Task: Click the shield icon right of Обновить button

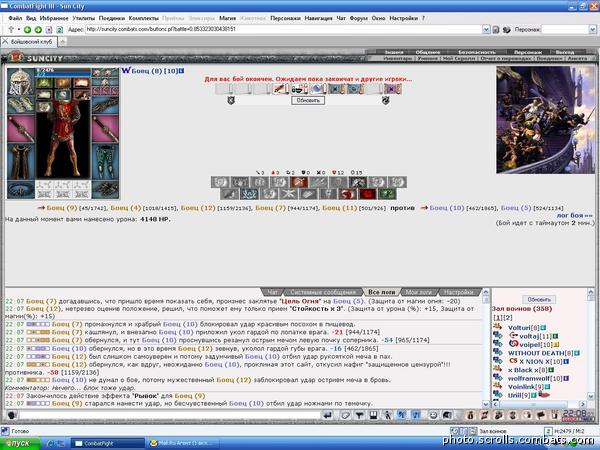Action: point(386,100)
